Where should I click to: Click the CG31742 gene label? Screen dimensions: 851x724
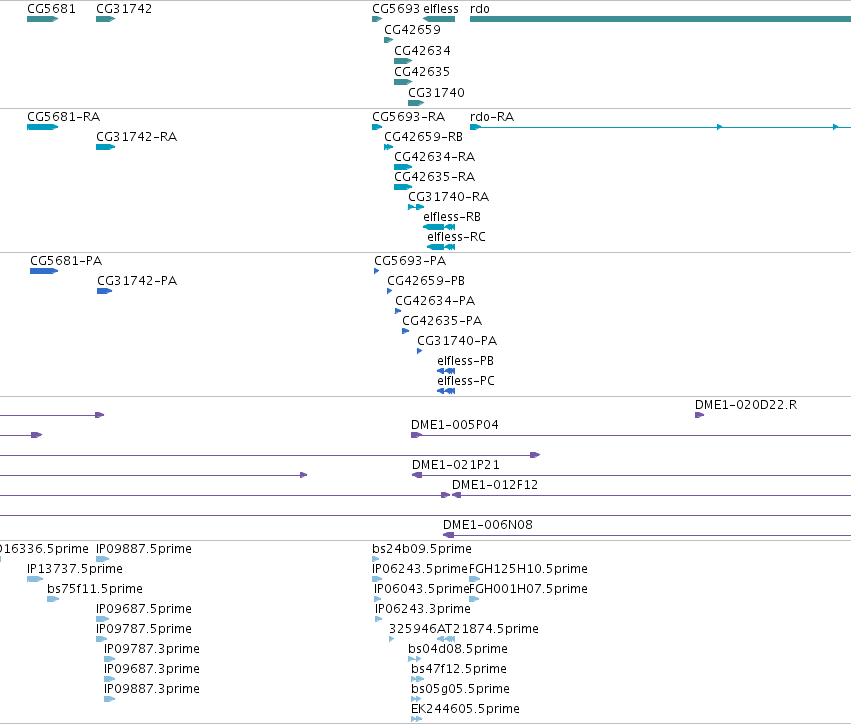[x=124, y=9]
